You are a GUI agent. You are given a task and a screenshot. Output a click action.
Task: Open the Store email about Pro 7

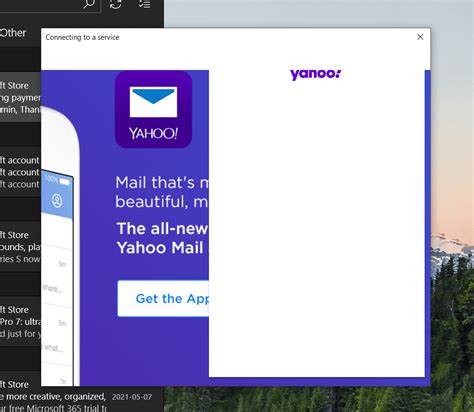20,322
